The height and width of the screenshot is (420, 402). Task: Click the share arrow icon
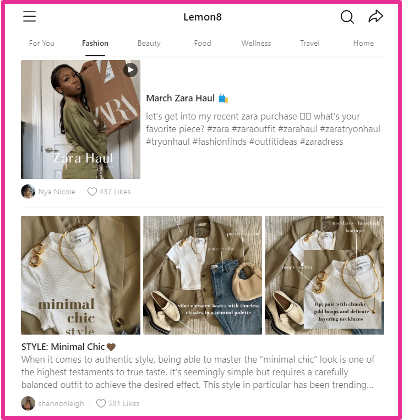pyautogui.click(x=376, y=16)
